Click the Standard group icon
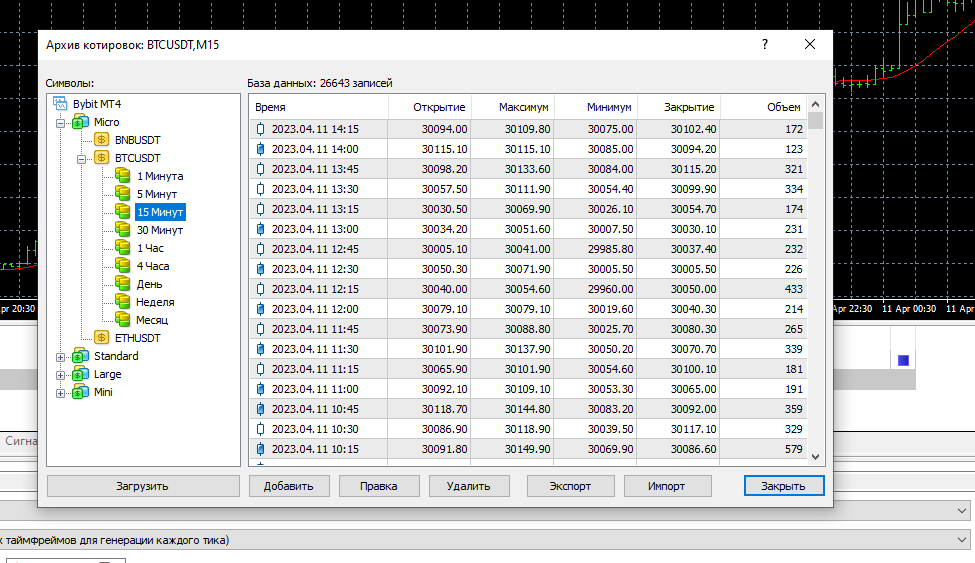Viewport: 975px width, 563px height. pyautogui.click(x=80, y=356)
